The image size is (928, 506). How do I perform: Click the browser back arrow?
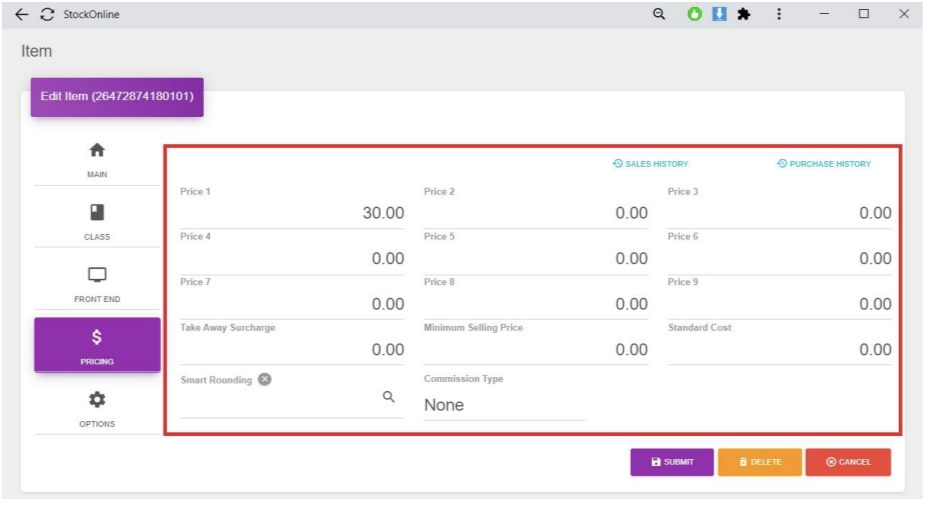click(x=22, y=14)
